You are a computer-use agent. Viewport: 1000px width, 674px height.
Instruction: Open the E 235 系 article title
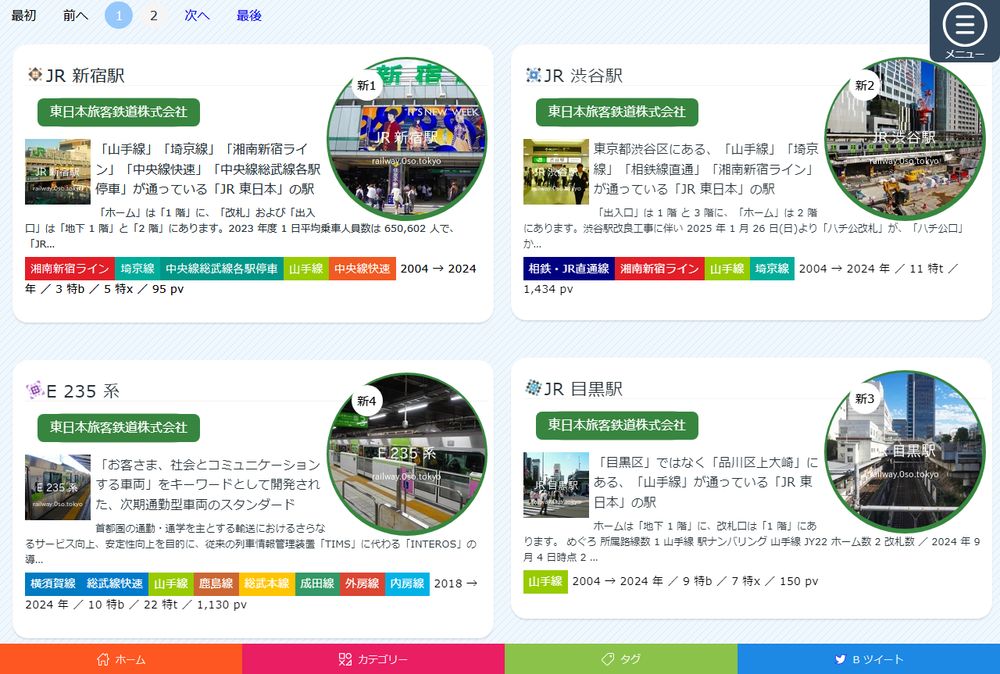pyautogui.click(x=83, y=391)
